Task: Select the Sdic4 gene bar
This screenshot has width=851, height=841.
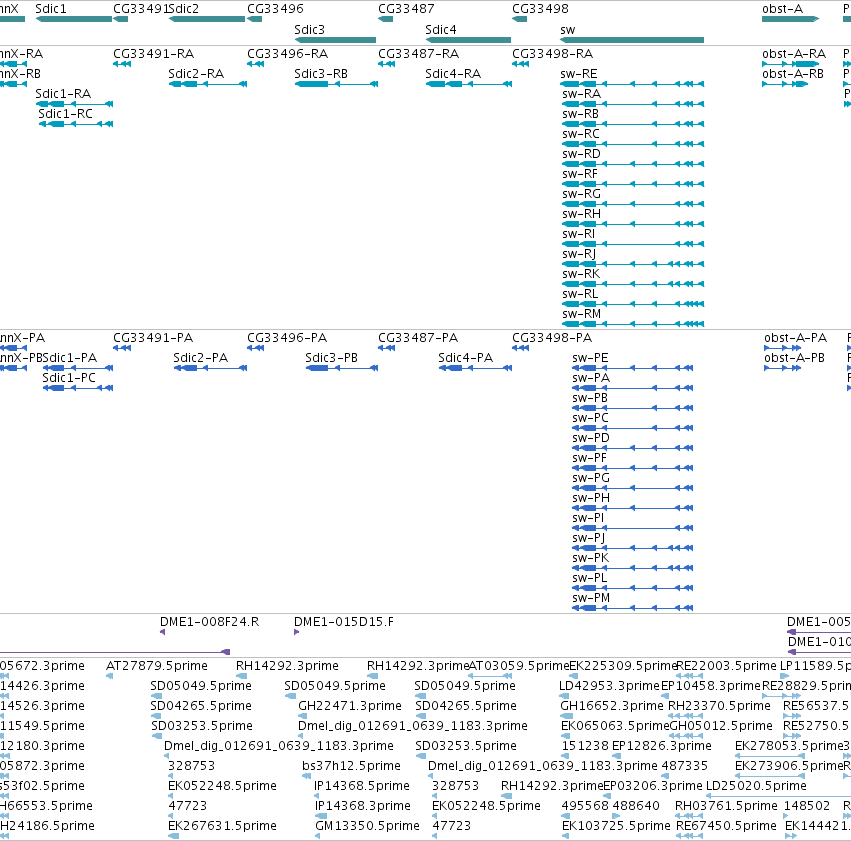Action: pos(468,40)
